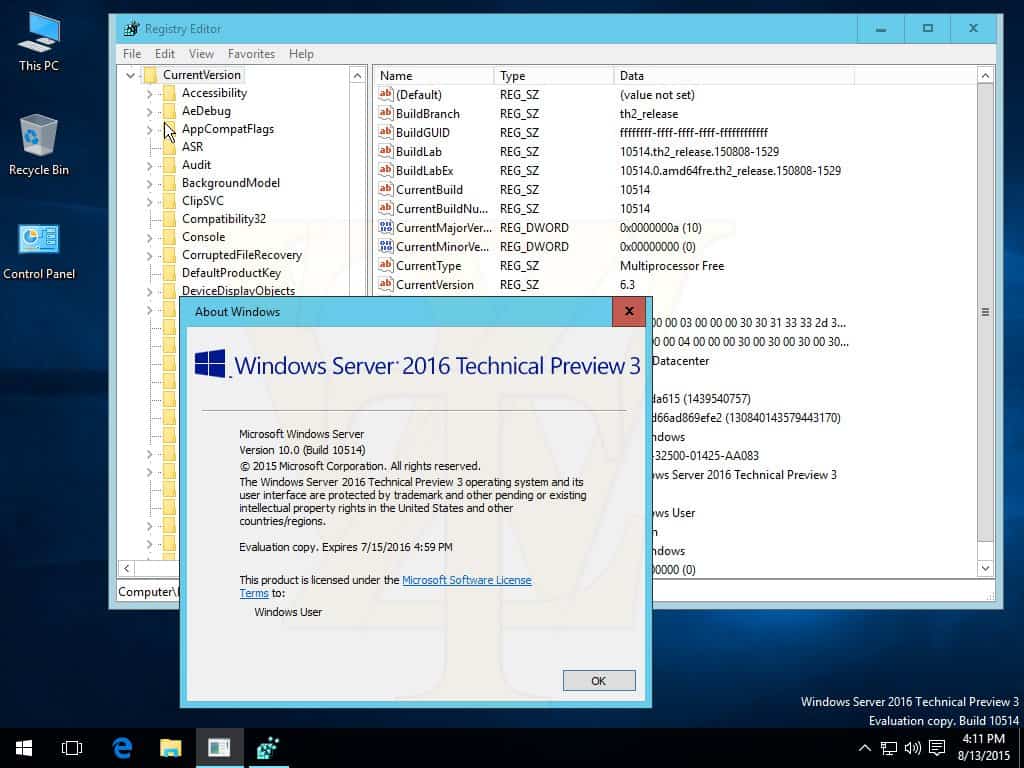The height and width of the screenshot is (768, 1024).
Task: Click the (Default) string value icon
Action: [x=385, y=94]
